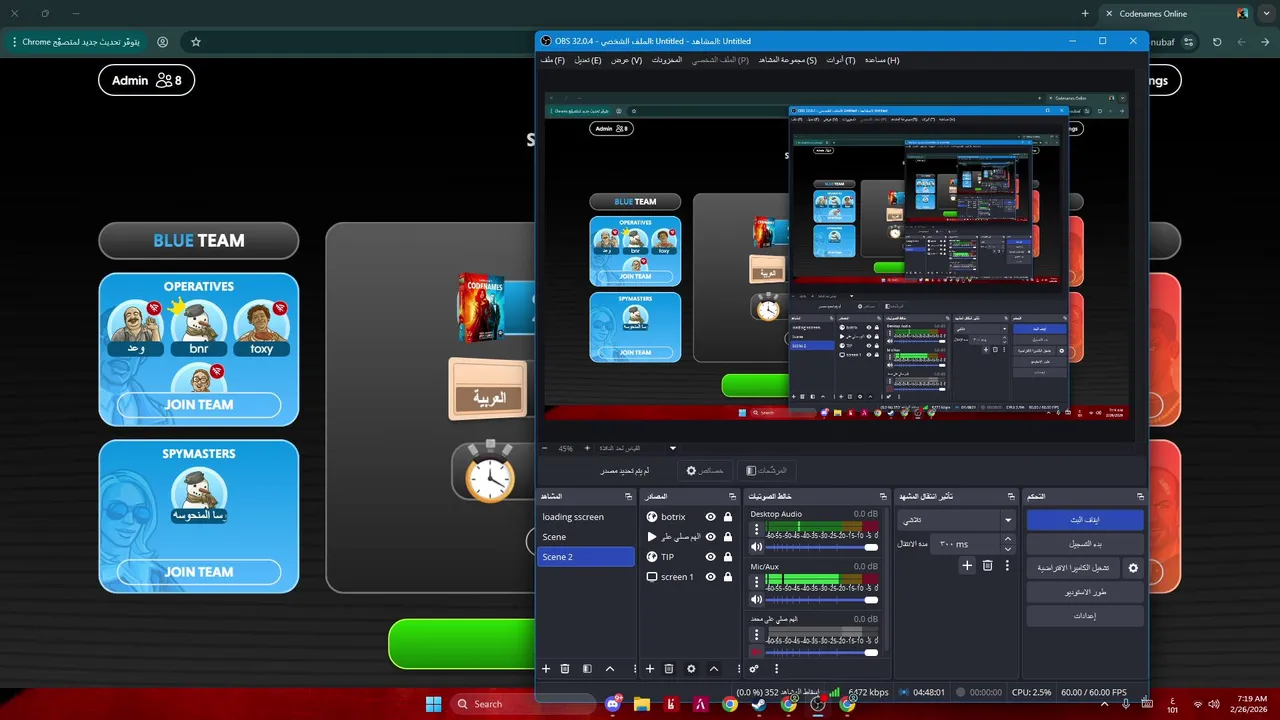1280x720 pixels.
Task: Unlock the TIP source lock icon
Action: 727,557
